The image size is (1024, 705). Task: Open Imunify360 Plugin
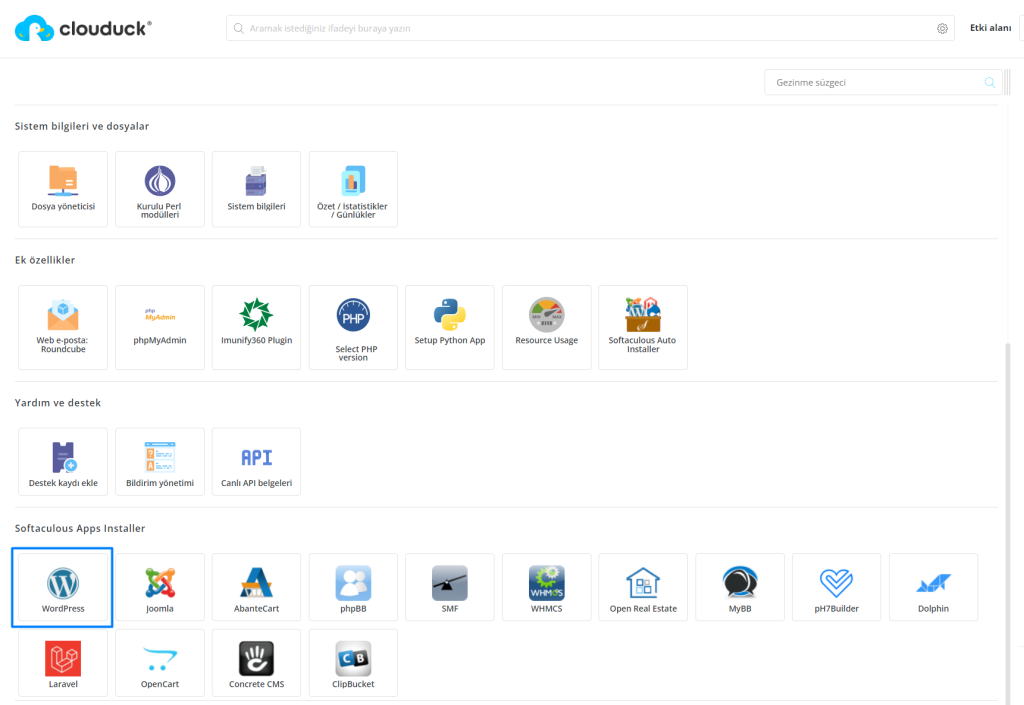coord(256,327)
